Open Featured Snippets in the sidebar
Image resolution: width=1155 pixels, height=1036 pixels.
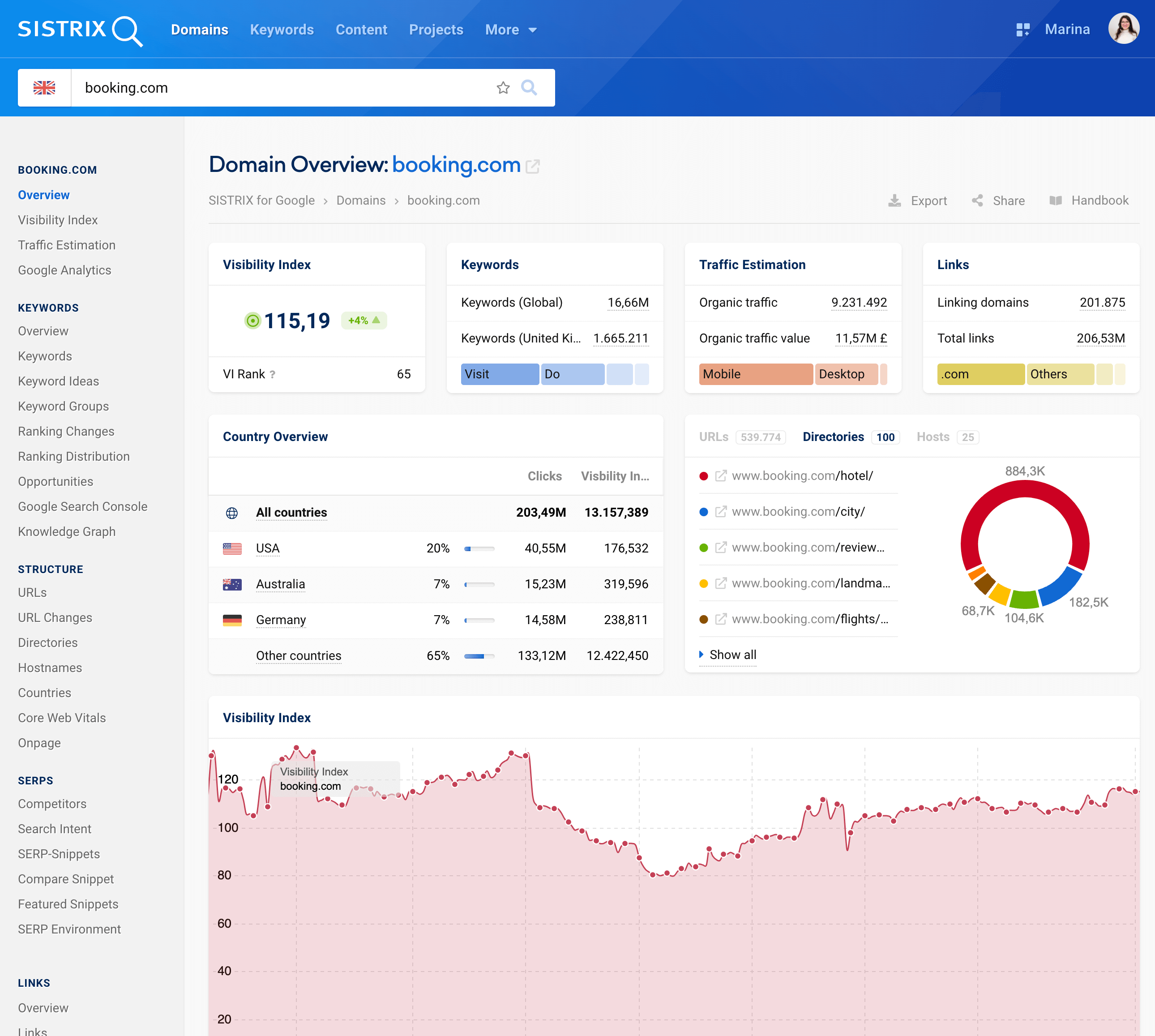click(x=68, y=904)
